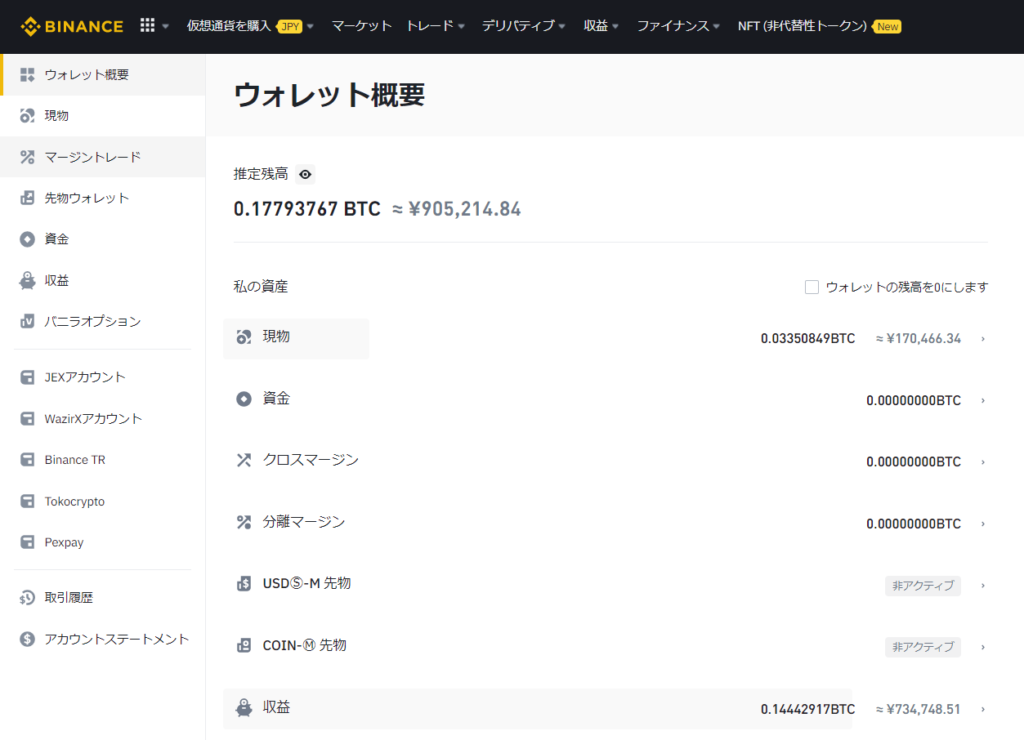
Task: Check the ウォレットの残高を0にします checkbox
Action: 812,287
